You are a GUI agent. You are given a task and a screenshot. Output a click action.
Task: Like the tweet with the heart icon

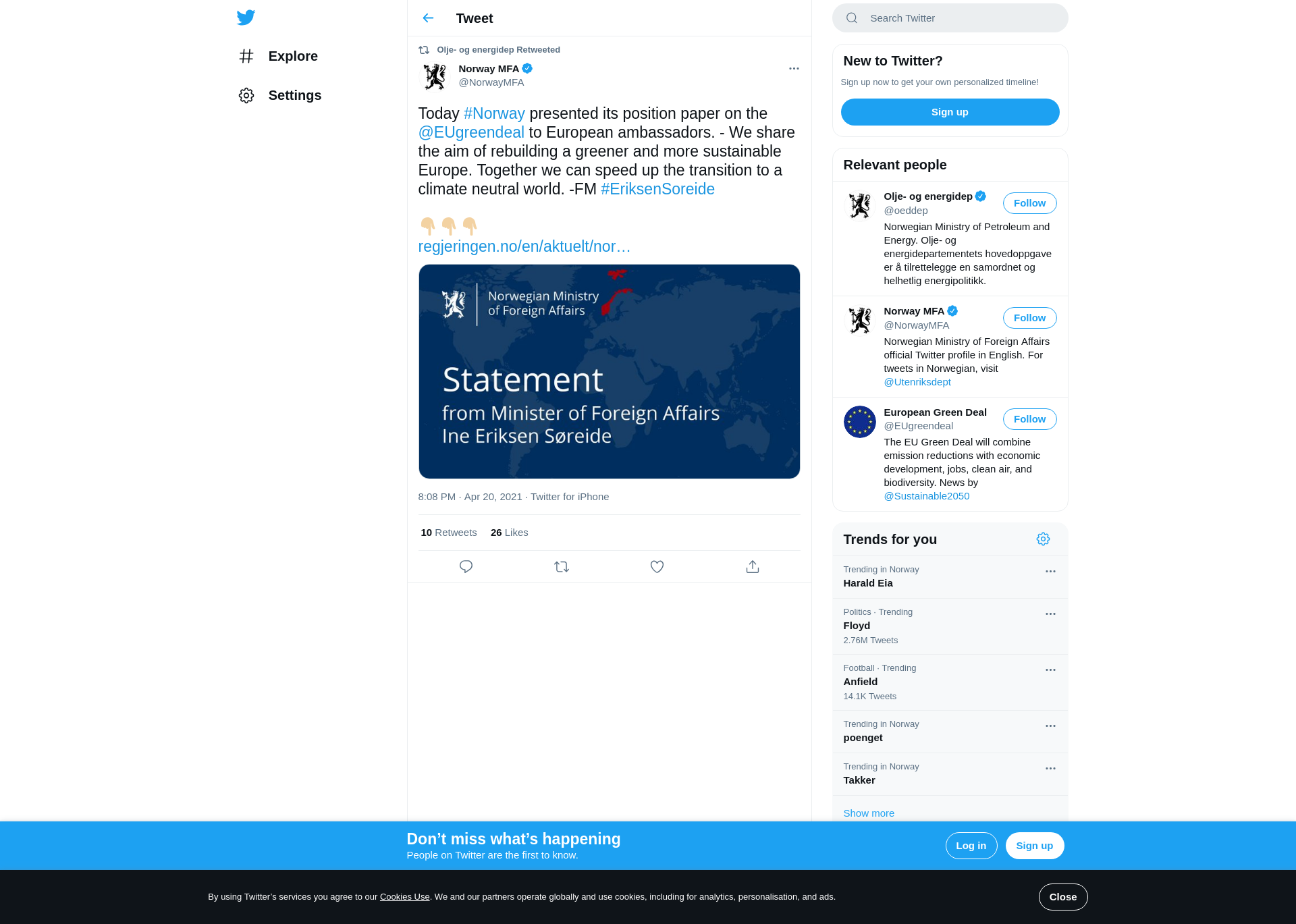(657, 567)
